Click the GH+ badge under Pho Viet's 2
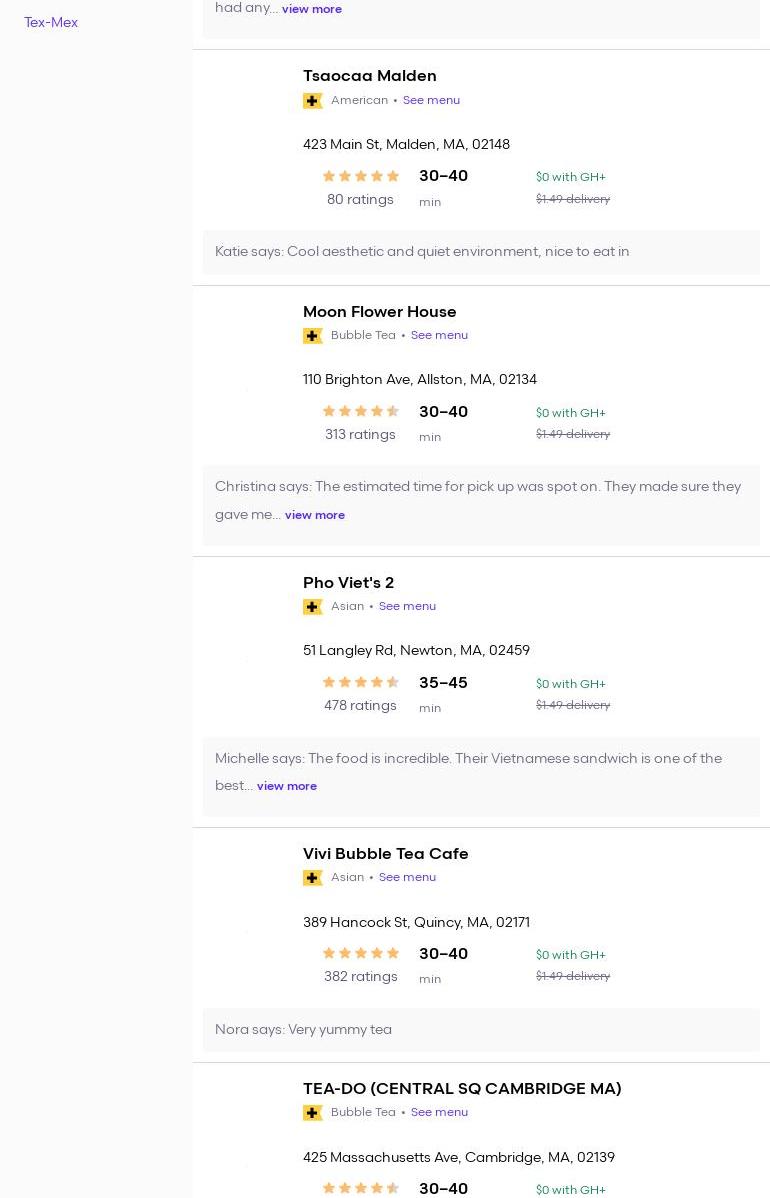 tap(313, 607)
